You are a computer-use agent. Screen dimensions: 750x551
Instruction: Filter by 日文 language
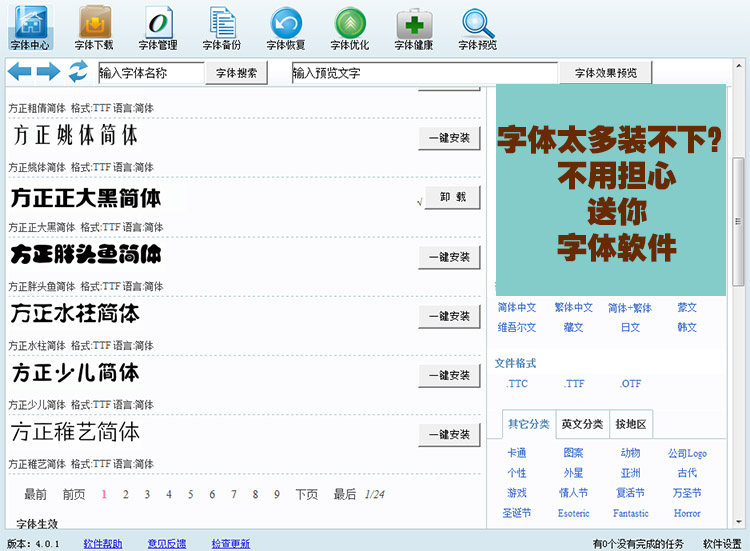click(x=630, y=328)
